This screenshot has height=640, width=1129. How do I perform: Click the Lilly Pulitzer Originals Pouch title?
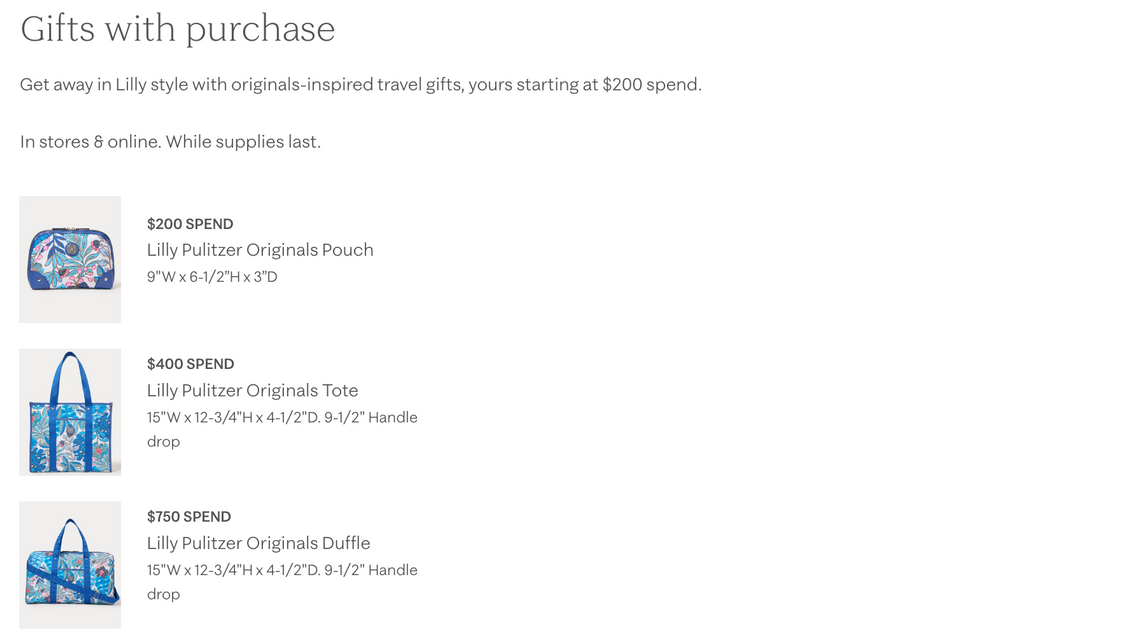tap(260, 250)
